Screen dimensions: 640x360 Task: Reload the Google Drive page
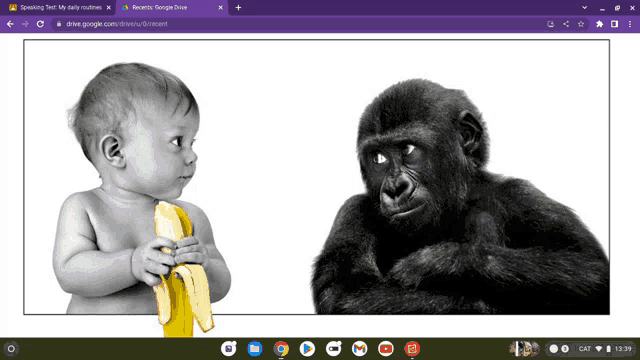(x=40, y=24)
